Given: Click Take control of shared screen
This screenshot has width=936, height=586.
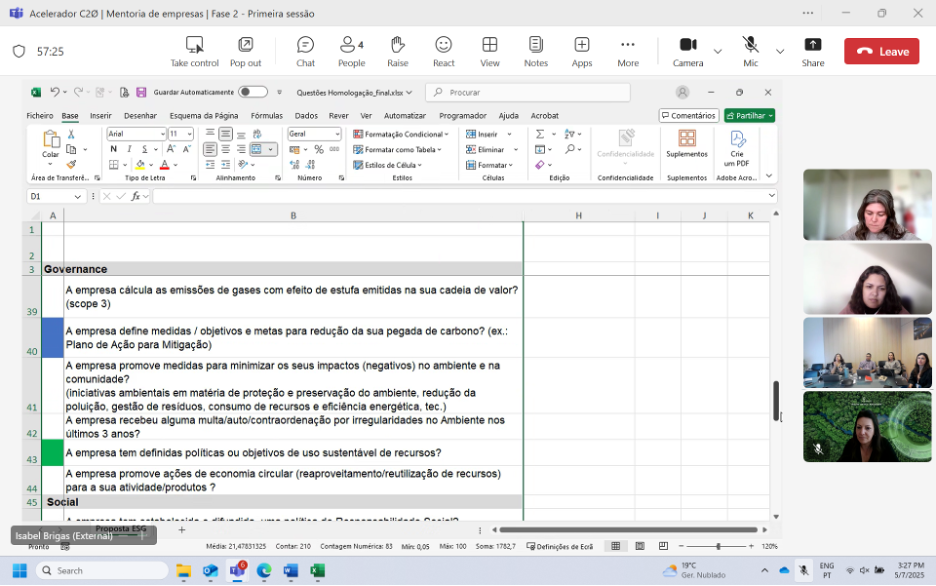Looking at the screenshot, I should pos(194,51).
